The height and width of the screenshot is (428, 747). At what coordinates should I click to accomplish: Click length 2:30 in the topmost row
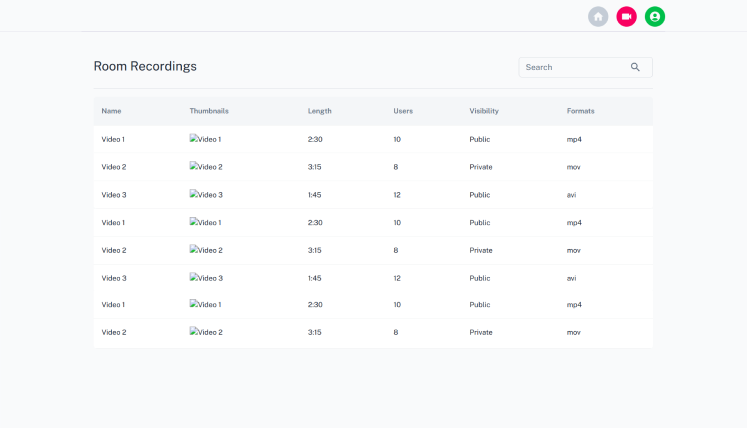click(315, 139)
